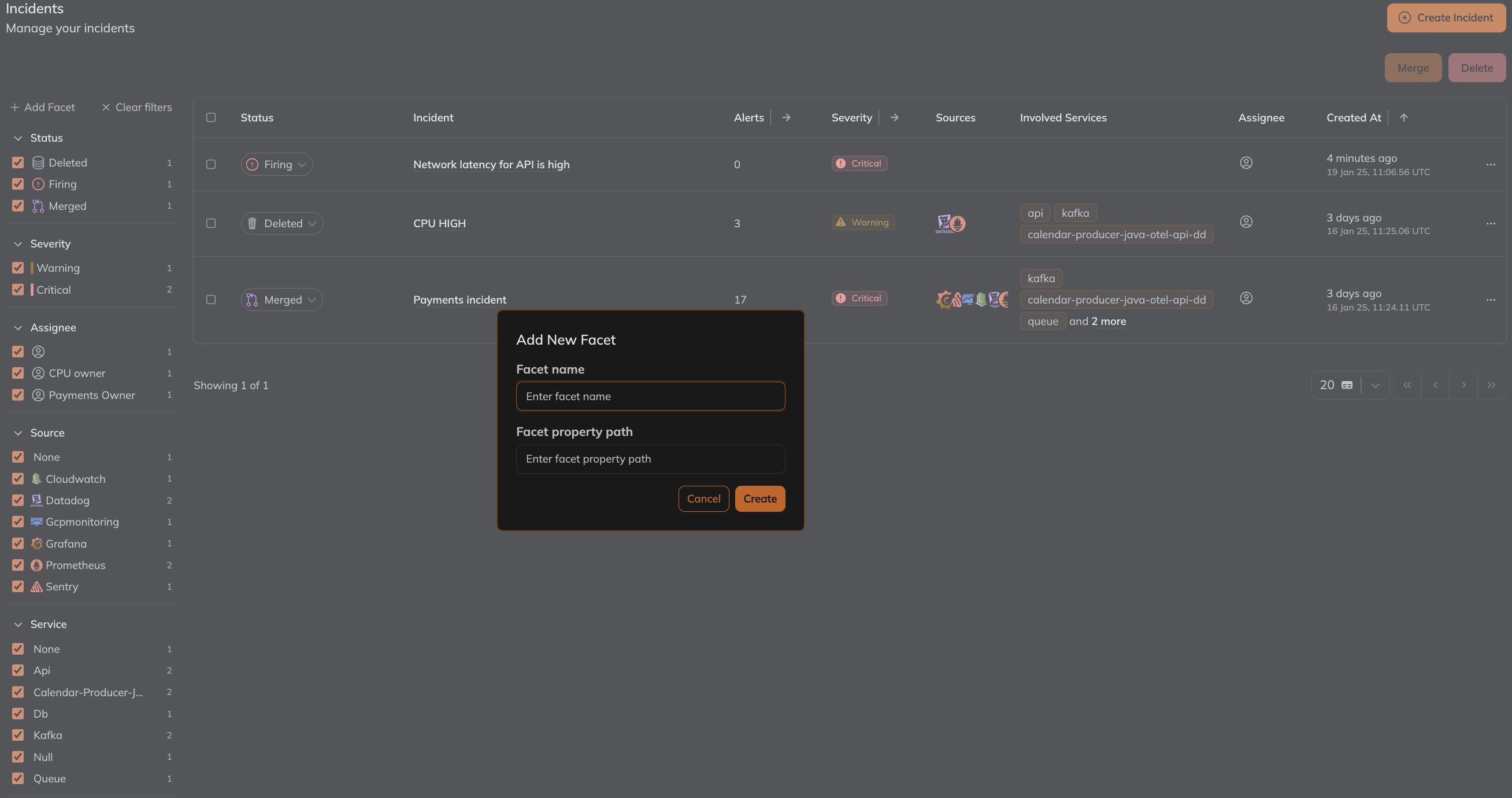Click the arrow icon beside Severity column

pyautogui.click(x=894, y=117)
